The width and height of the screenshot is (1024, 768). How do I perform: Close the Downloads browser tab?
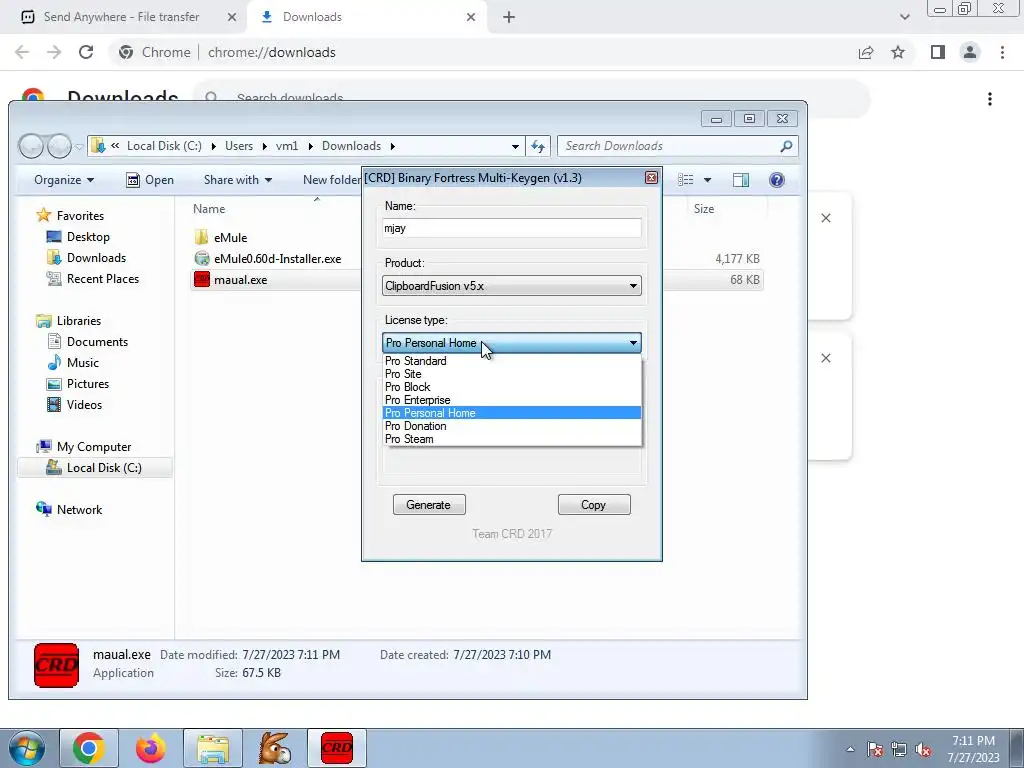[x=471, y=18]
